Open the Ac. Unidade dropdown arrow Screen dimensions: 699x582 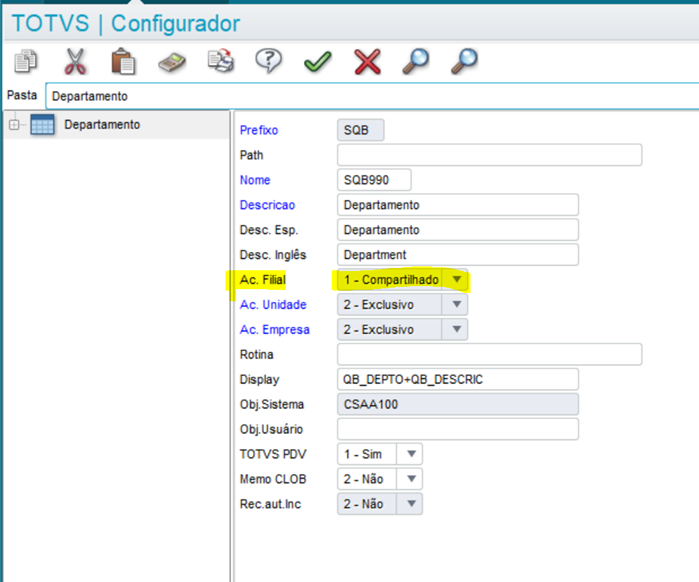(x=456, y=304)
